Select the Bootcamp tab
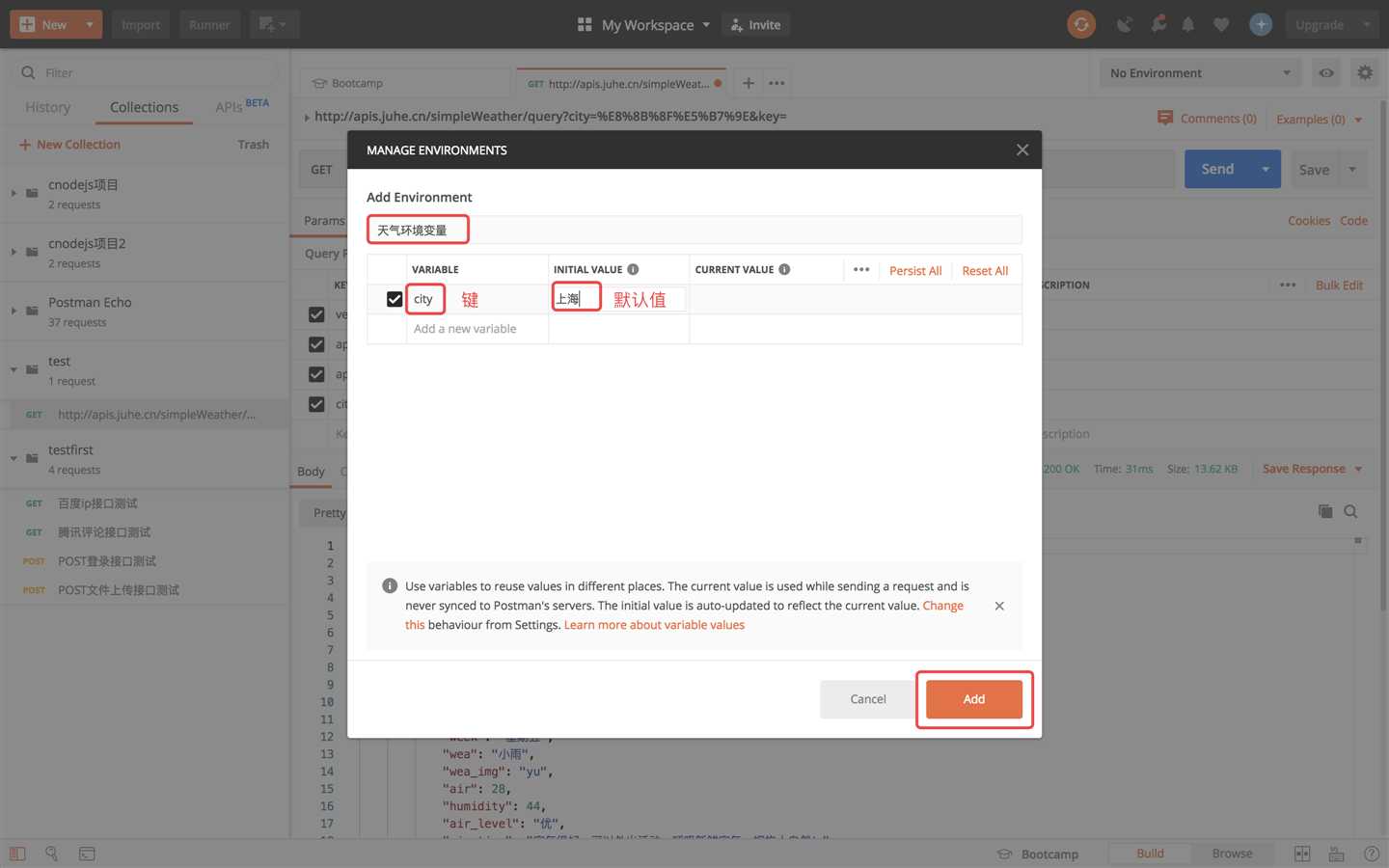Screen dimensions: 1389x868 coord(404,83)
